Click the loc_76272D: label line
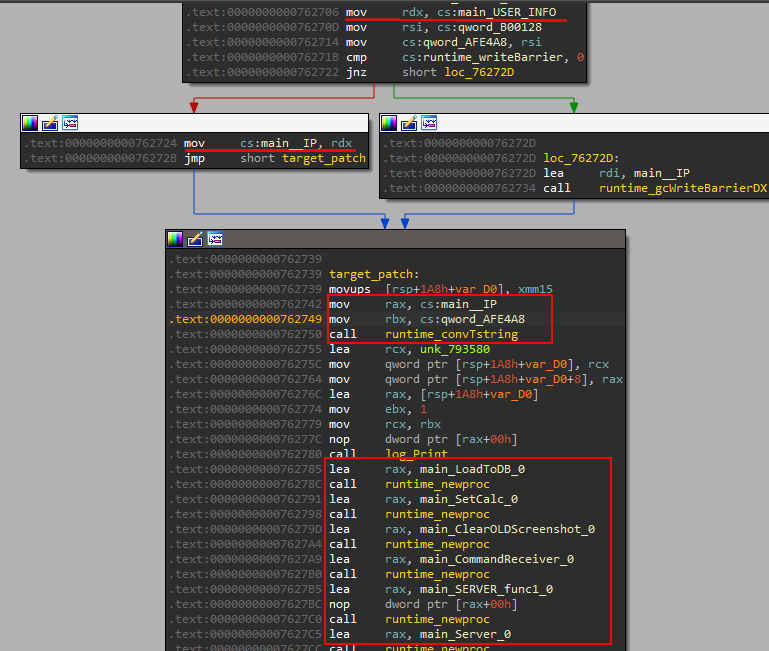Viewport: 769px width, 651px height. coord(581,158)
